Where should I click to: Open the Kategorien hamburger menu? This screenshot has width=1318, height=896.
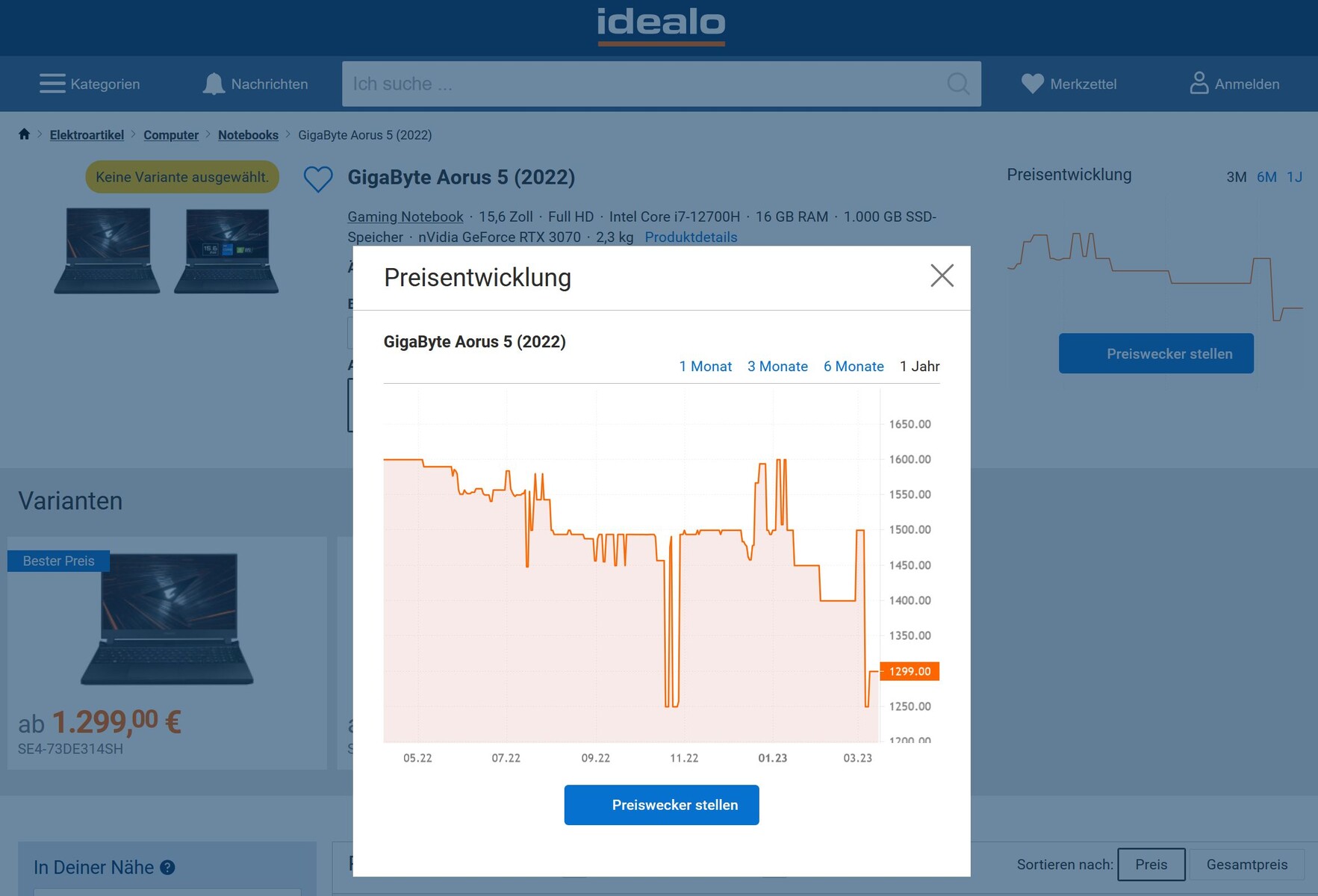(52, 84)
